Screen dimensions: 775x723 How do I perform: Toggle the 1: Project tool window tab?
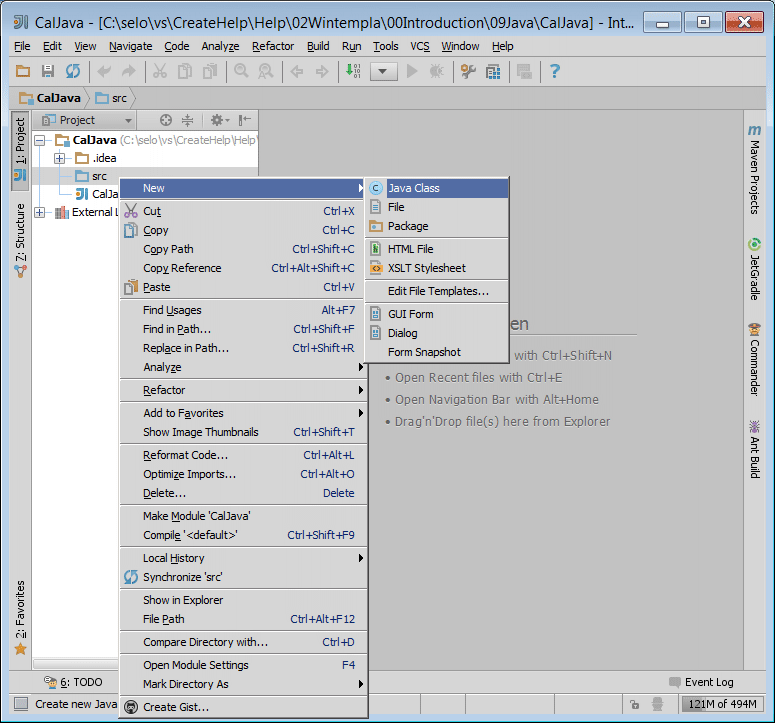(x=20, y=151)
